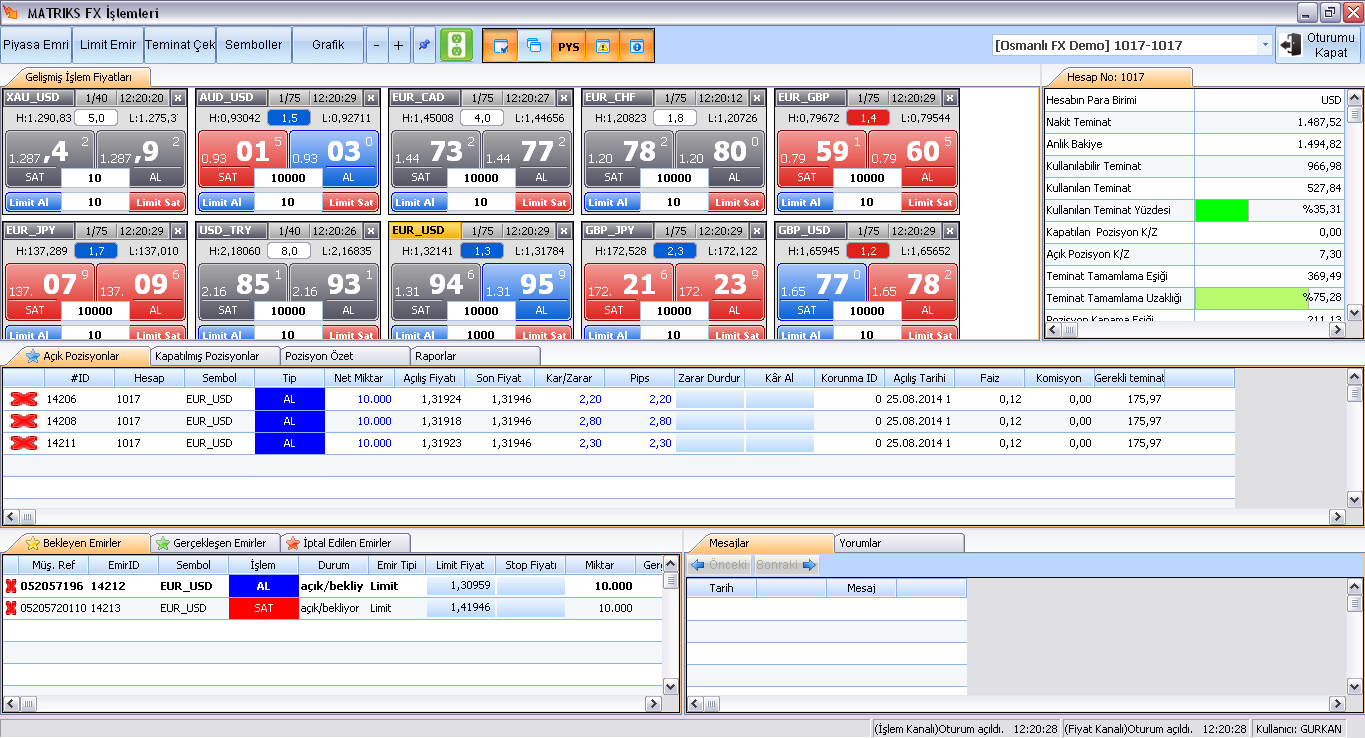Image resolution: width=1365 pixels, height=738 pixels.
Task: Edit the EUR_USD tile quantity 10000 field
Action: point(481,311)
